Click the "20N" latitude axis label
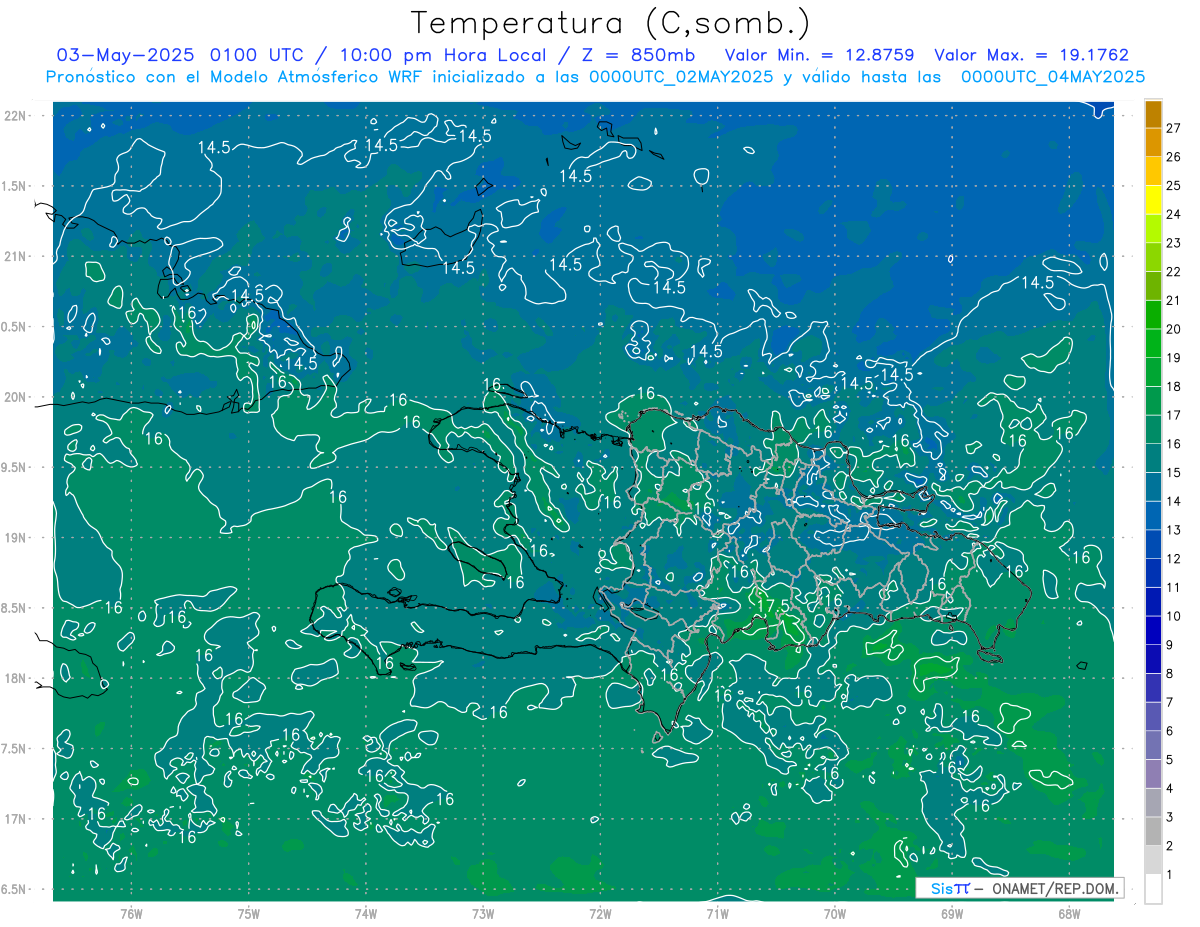This screenshot has height=927, width=1200. (x=17, y=397)
